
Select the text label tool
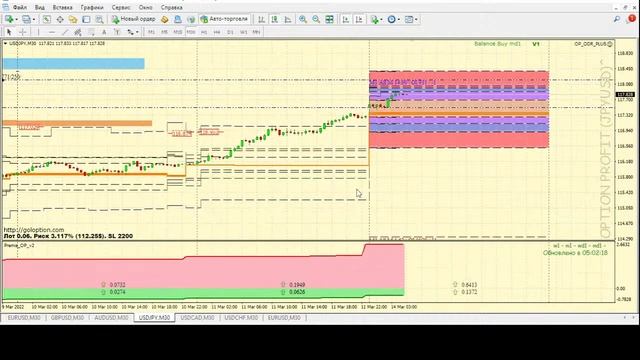[x=117, y=32]
